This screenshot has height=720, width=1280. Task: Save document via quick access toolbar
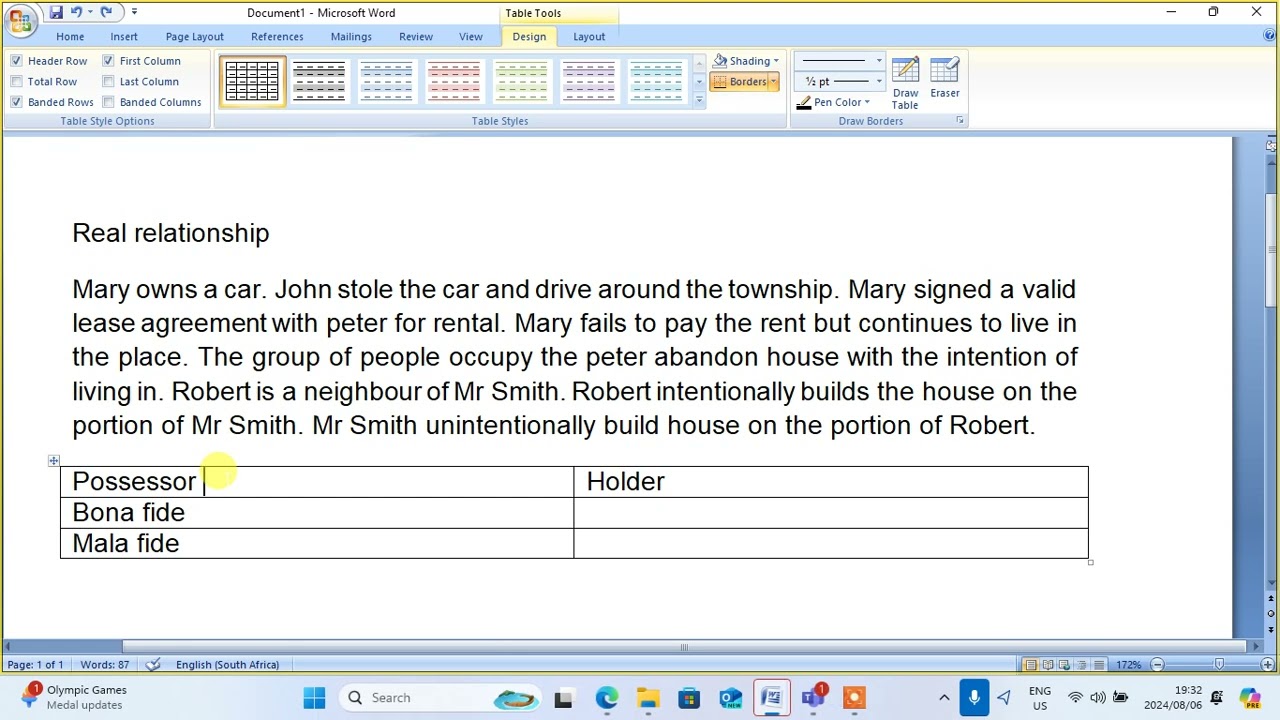coord(56,12)
